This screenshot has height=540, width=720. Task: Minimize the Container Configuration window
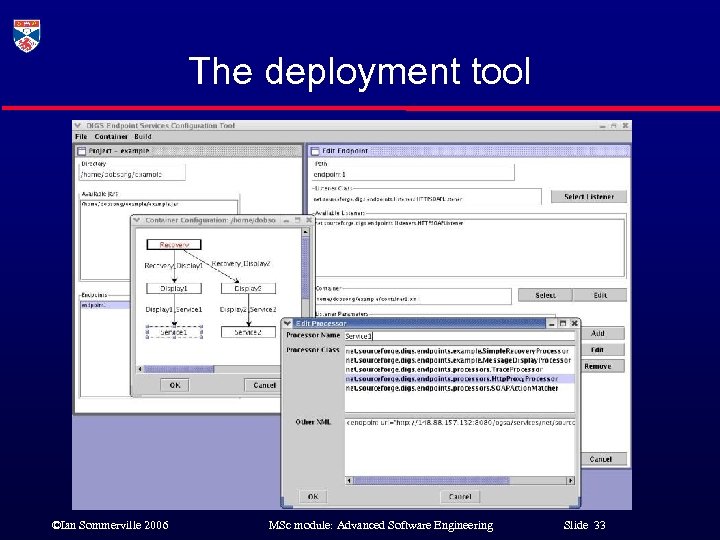coord(287,220)
